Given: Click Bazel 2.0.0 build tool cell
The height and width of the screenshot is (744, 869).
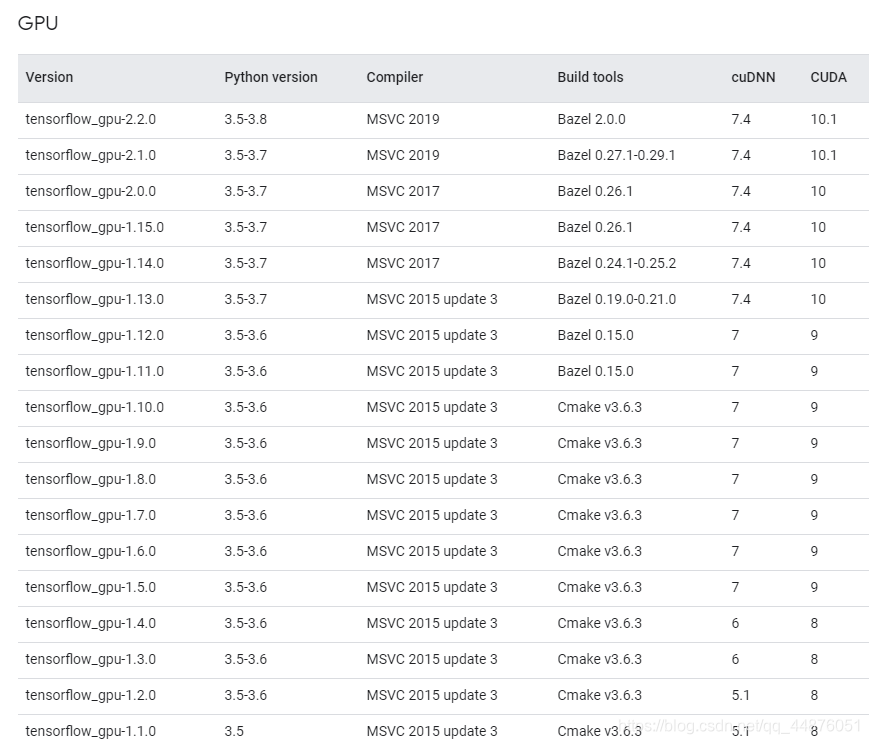Looking at the screenshot, I should click(x=591, y=119).
